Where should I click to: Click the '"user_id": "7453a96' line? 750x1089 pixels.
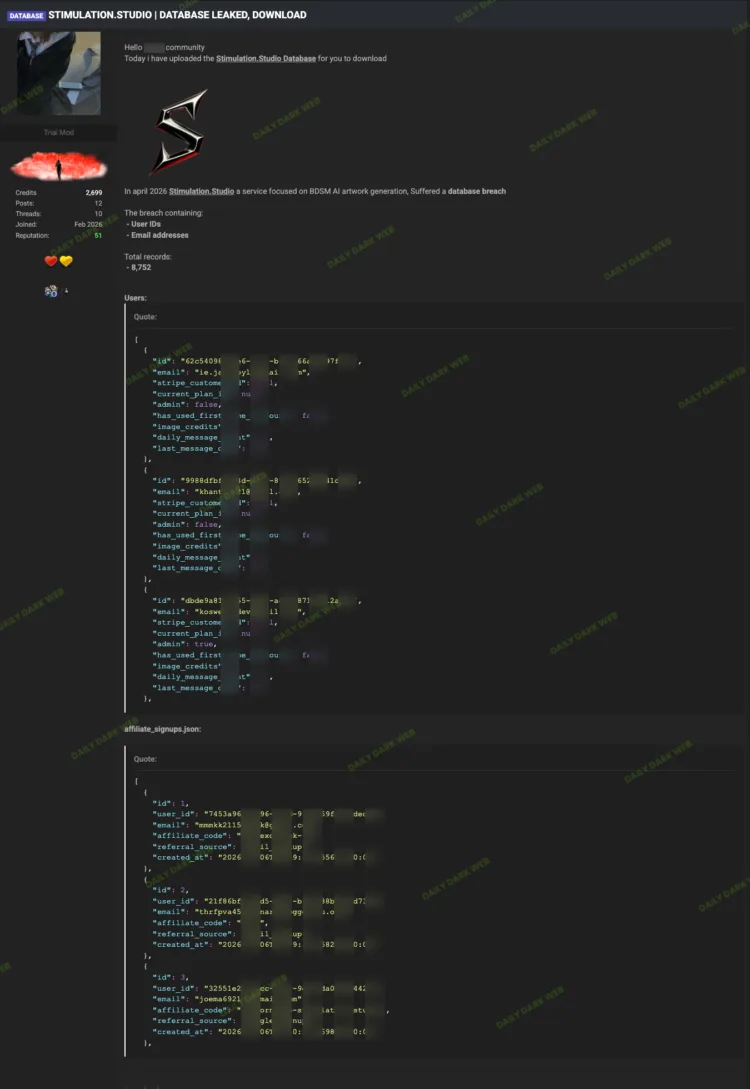click(x=268, y=814)
